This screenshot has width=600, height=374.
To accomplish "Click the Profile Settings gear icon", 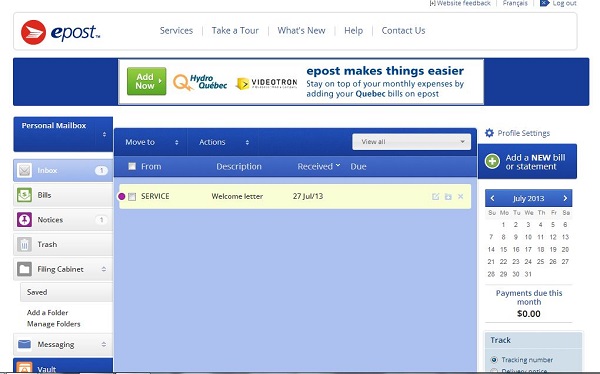I will (x=489, y=133).
